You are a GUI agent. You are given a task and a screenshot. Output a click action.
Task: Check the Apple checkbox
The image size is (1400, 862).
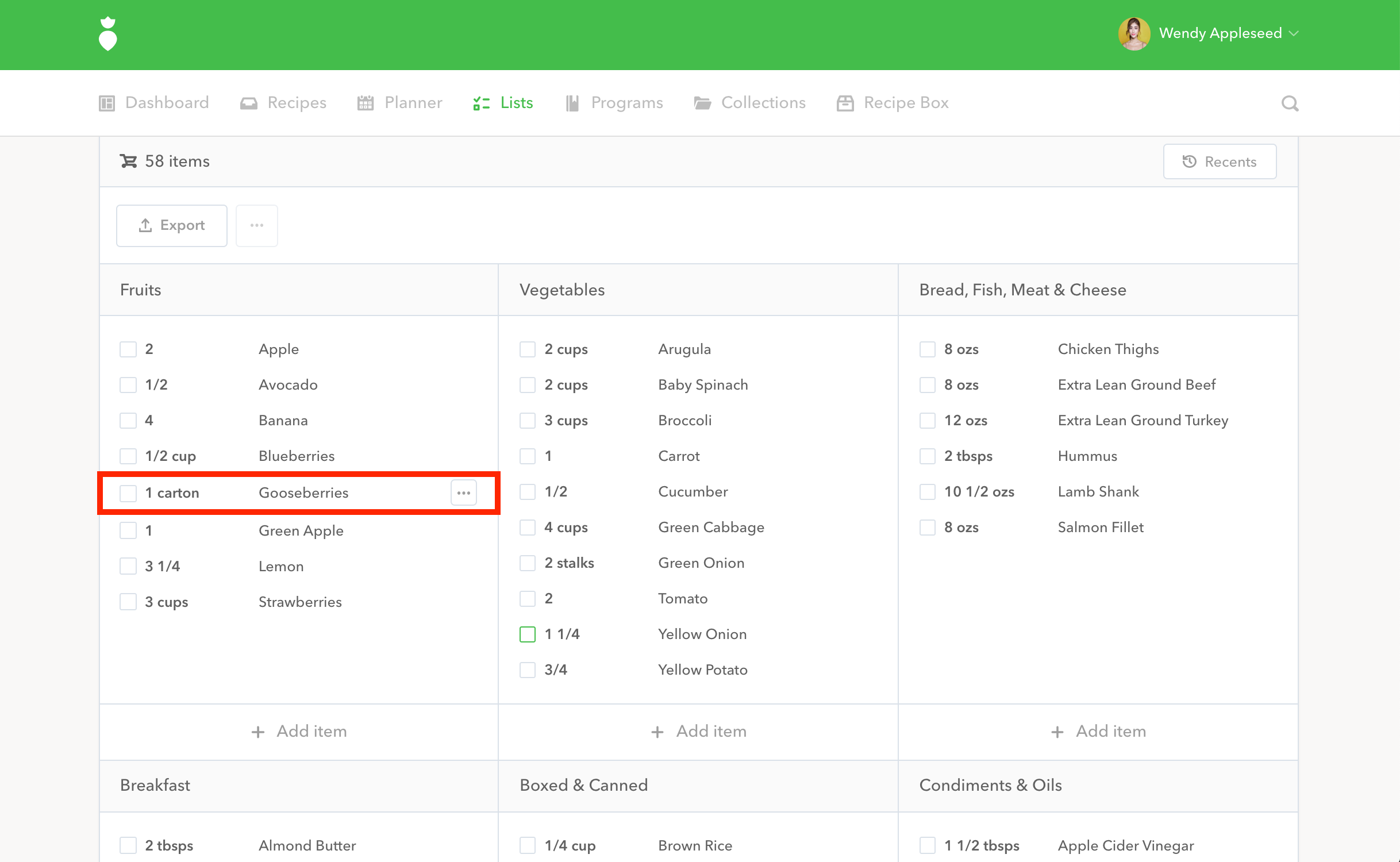[x=128, y=349]
